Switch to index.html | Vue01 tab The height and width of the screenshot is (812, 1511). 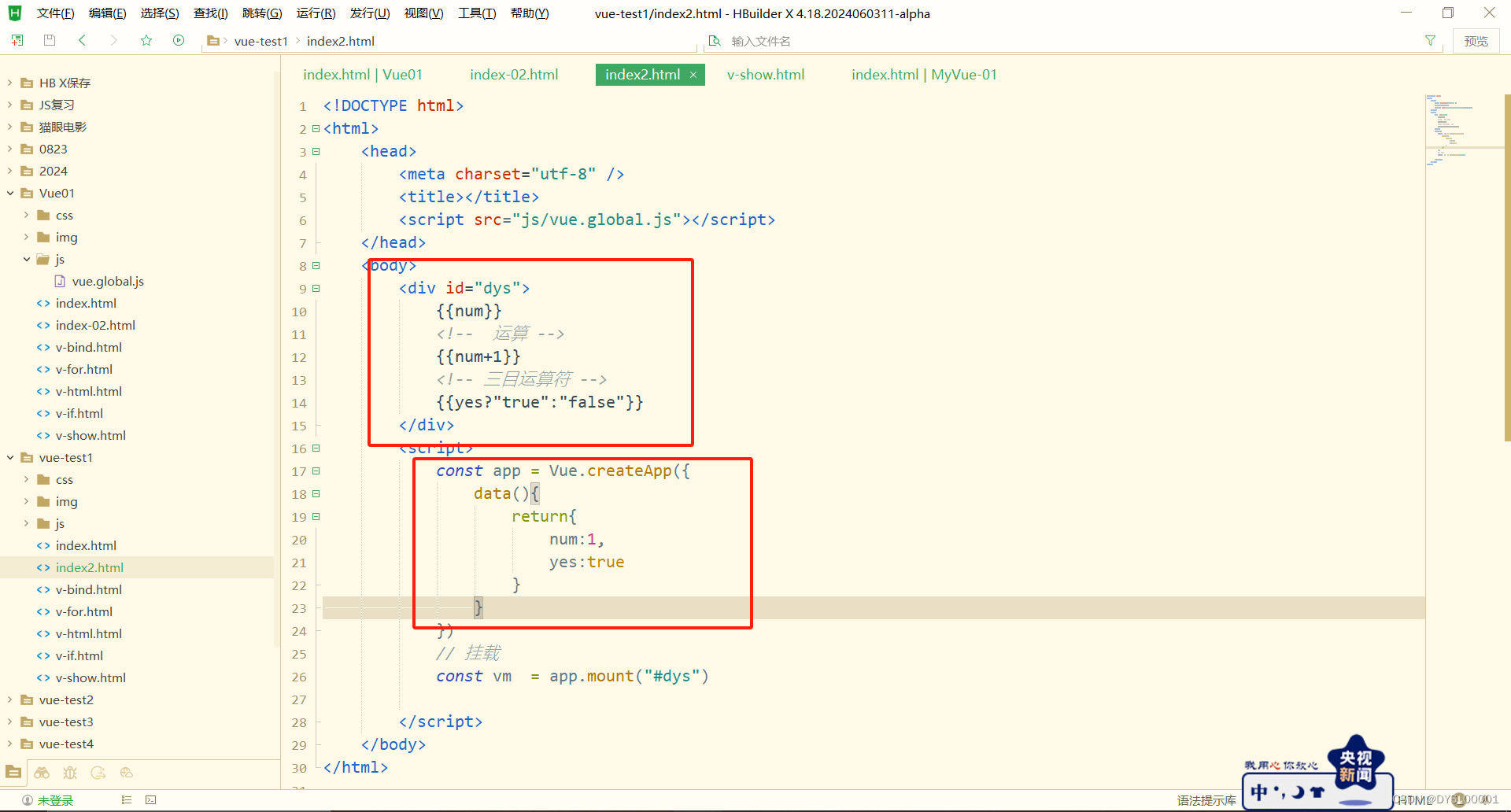click(363, 75)
